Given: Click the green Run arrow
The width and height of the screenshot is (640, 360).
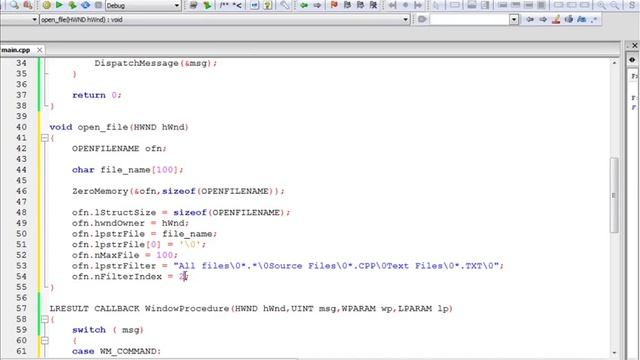Looking at the screenshot, I should [59, 5].
